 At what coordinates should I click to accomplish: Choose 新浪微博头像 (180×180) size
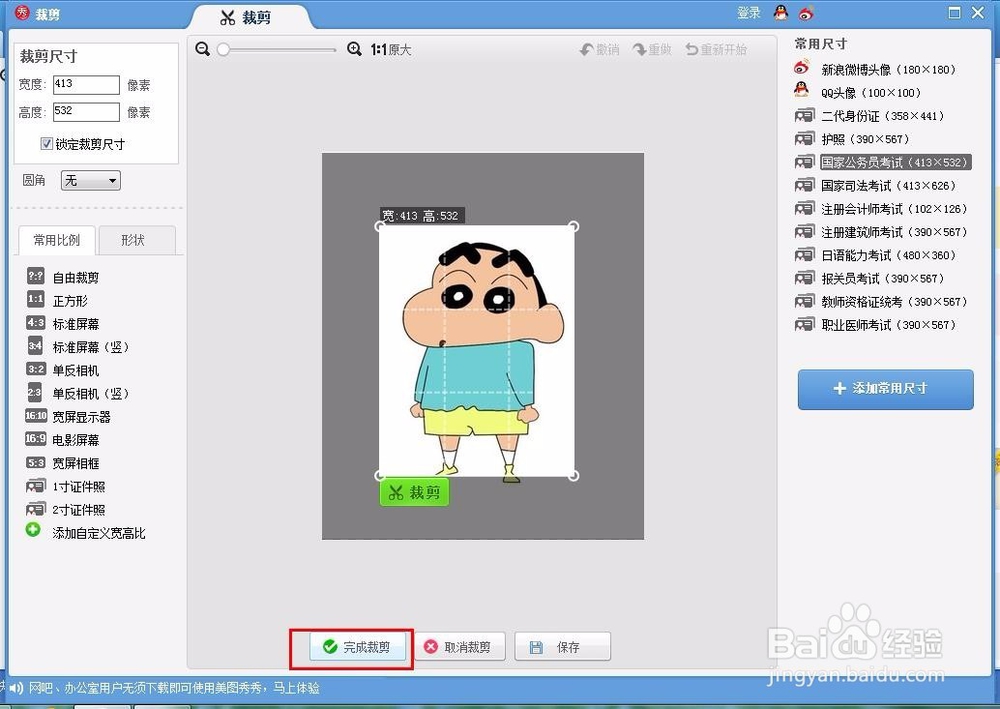[875, 69]
